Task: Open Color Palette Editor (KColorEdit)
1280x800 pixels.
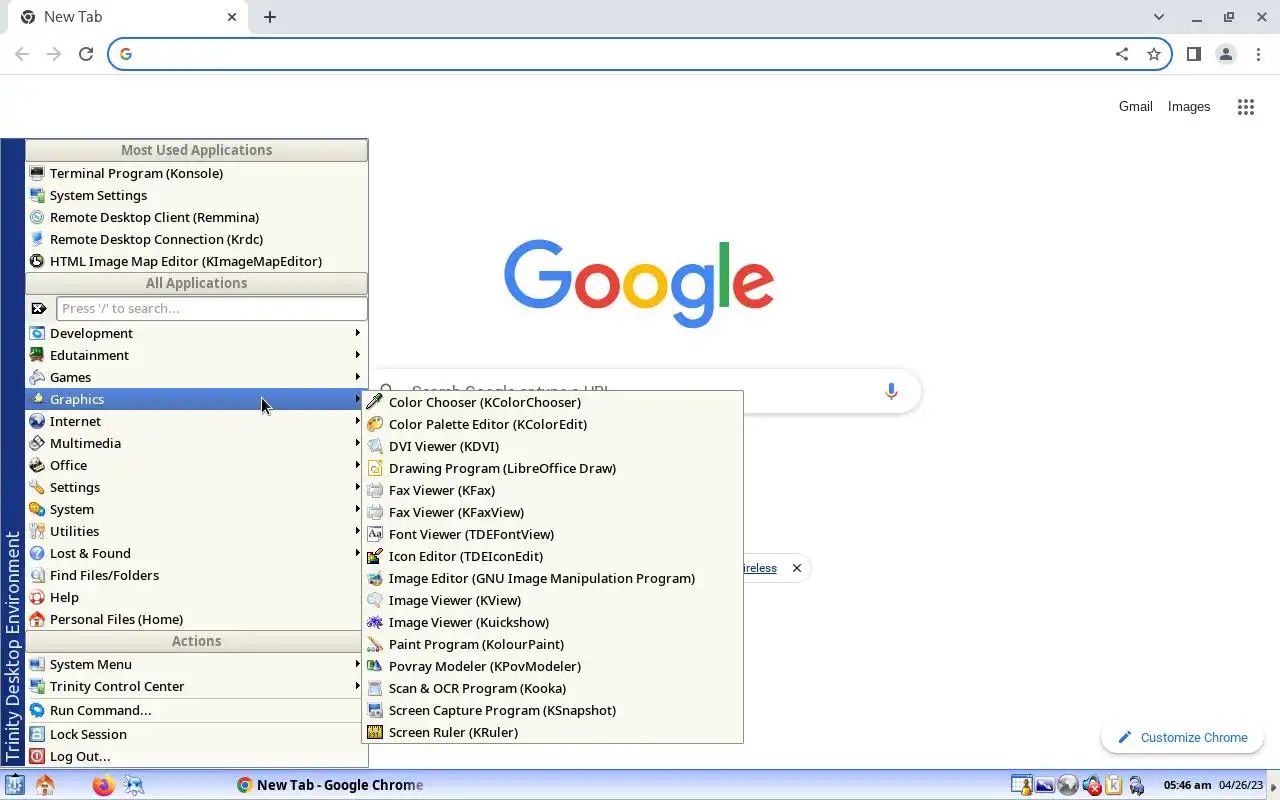Action: pos(552,424)
